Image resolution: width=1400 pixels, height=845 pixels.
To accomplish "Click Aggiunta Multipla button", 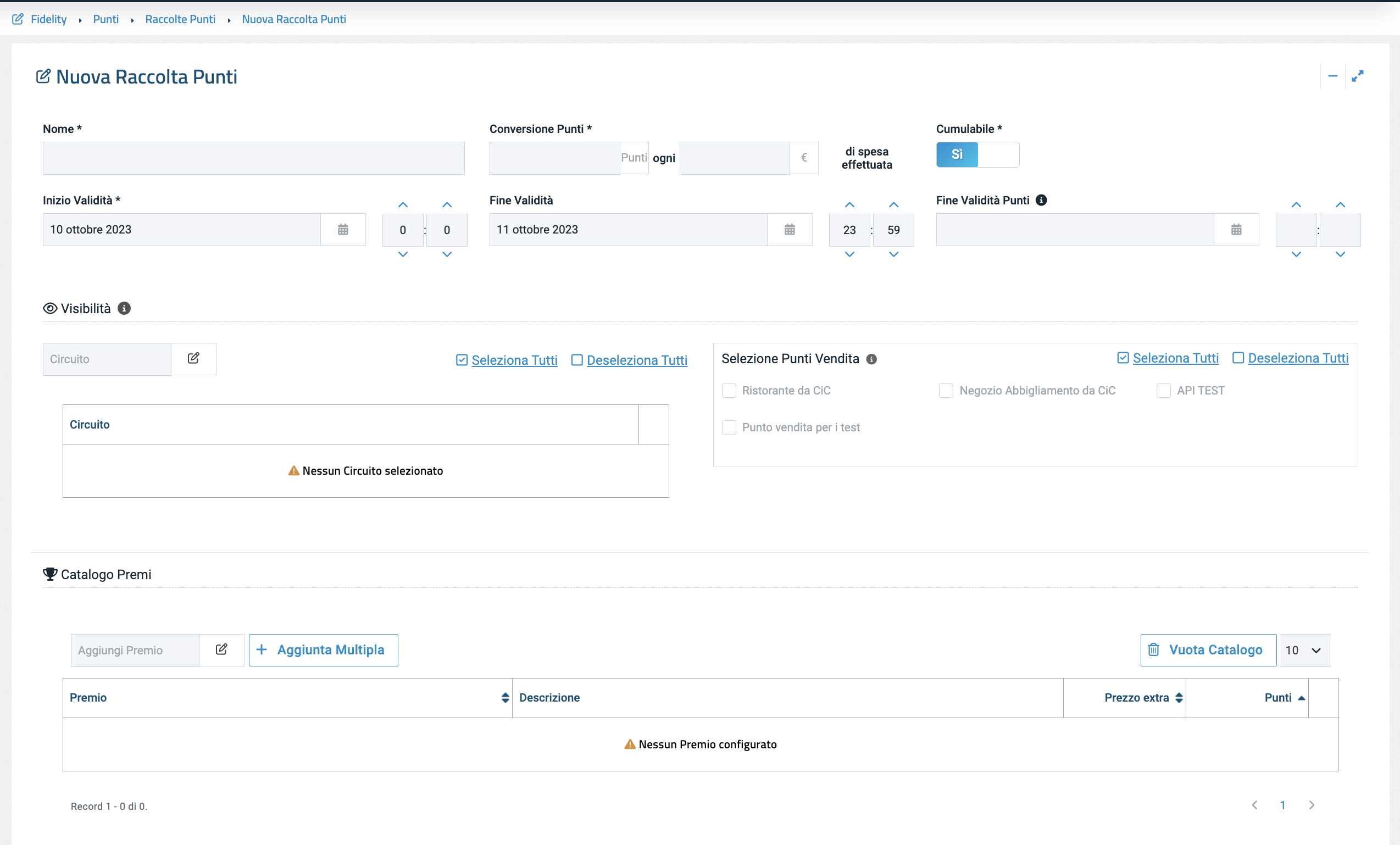I will click(323, 650).
